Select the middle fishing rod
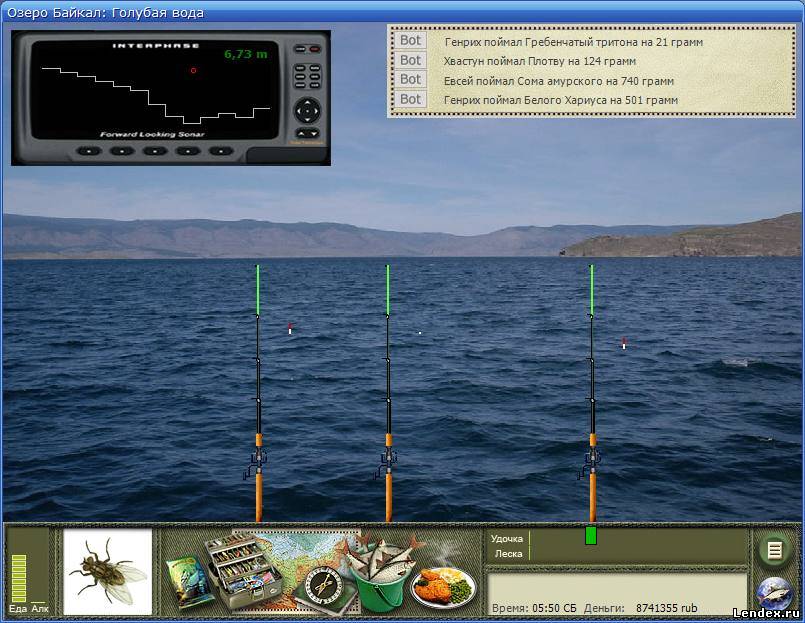This screenshot has width=805, height=623. coord(388,420)
